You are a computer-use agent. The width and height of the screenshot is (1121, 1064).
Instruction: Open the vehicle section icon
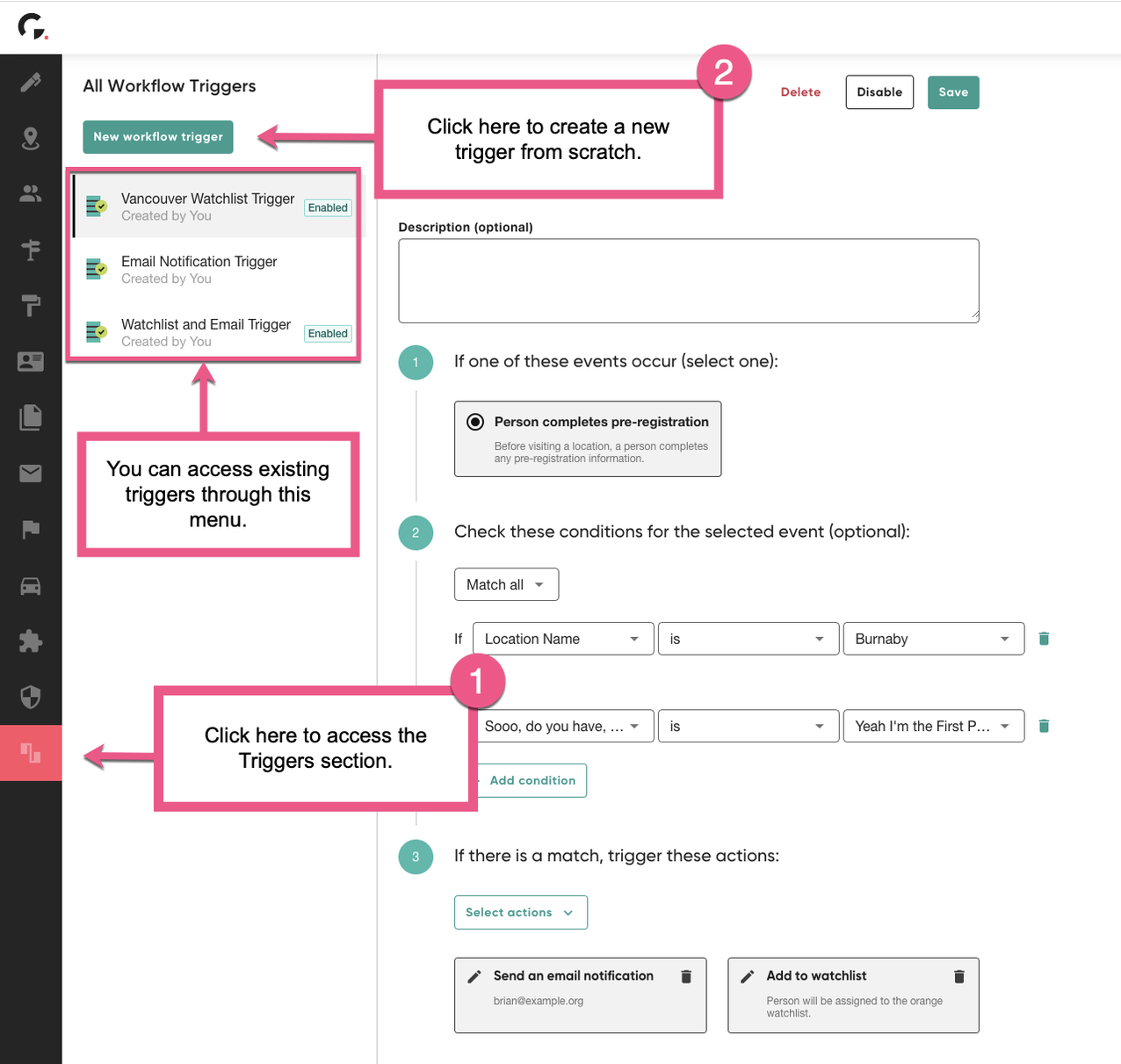[x=31, y=585]
